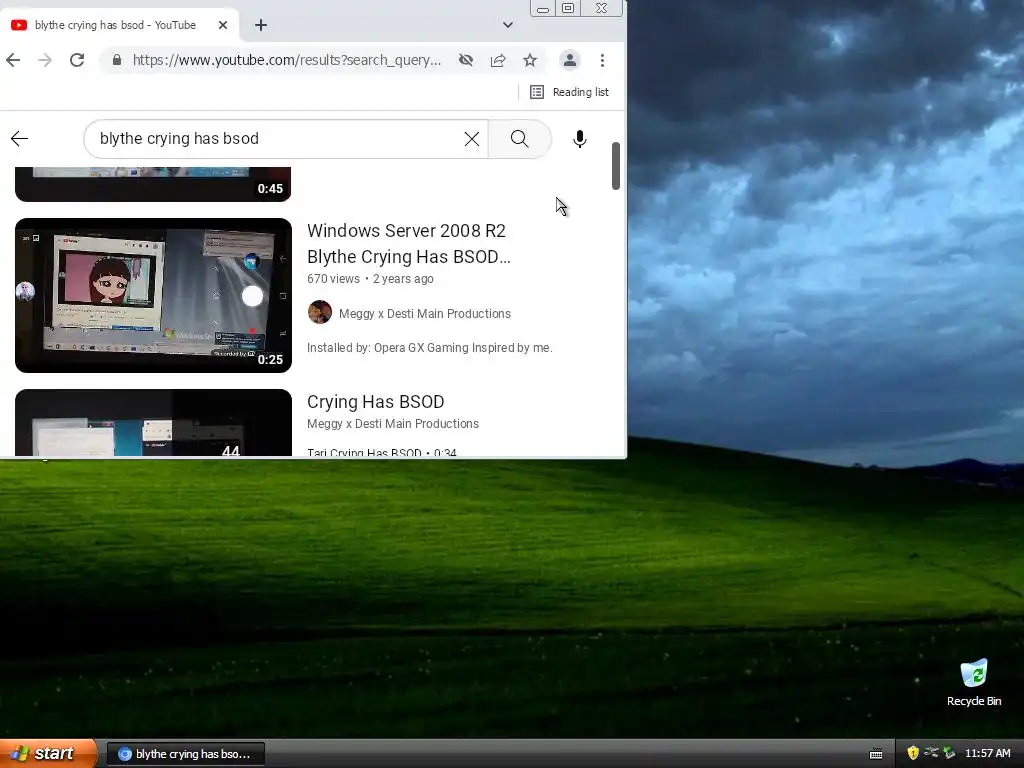Open the 'Crying Has BSOD' playlist title
1024x768 pixels.
tap(376, 402)
